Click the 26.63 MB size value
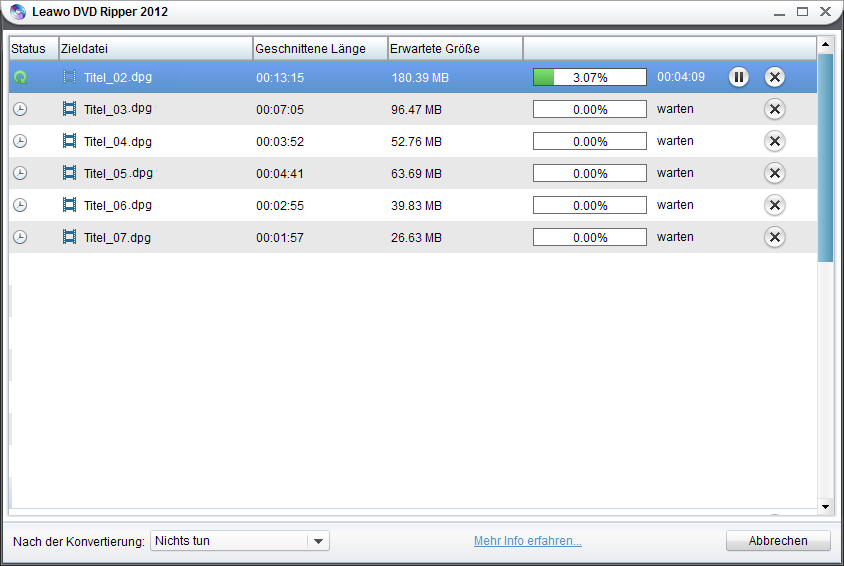 pos(416,238)
